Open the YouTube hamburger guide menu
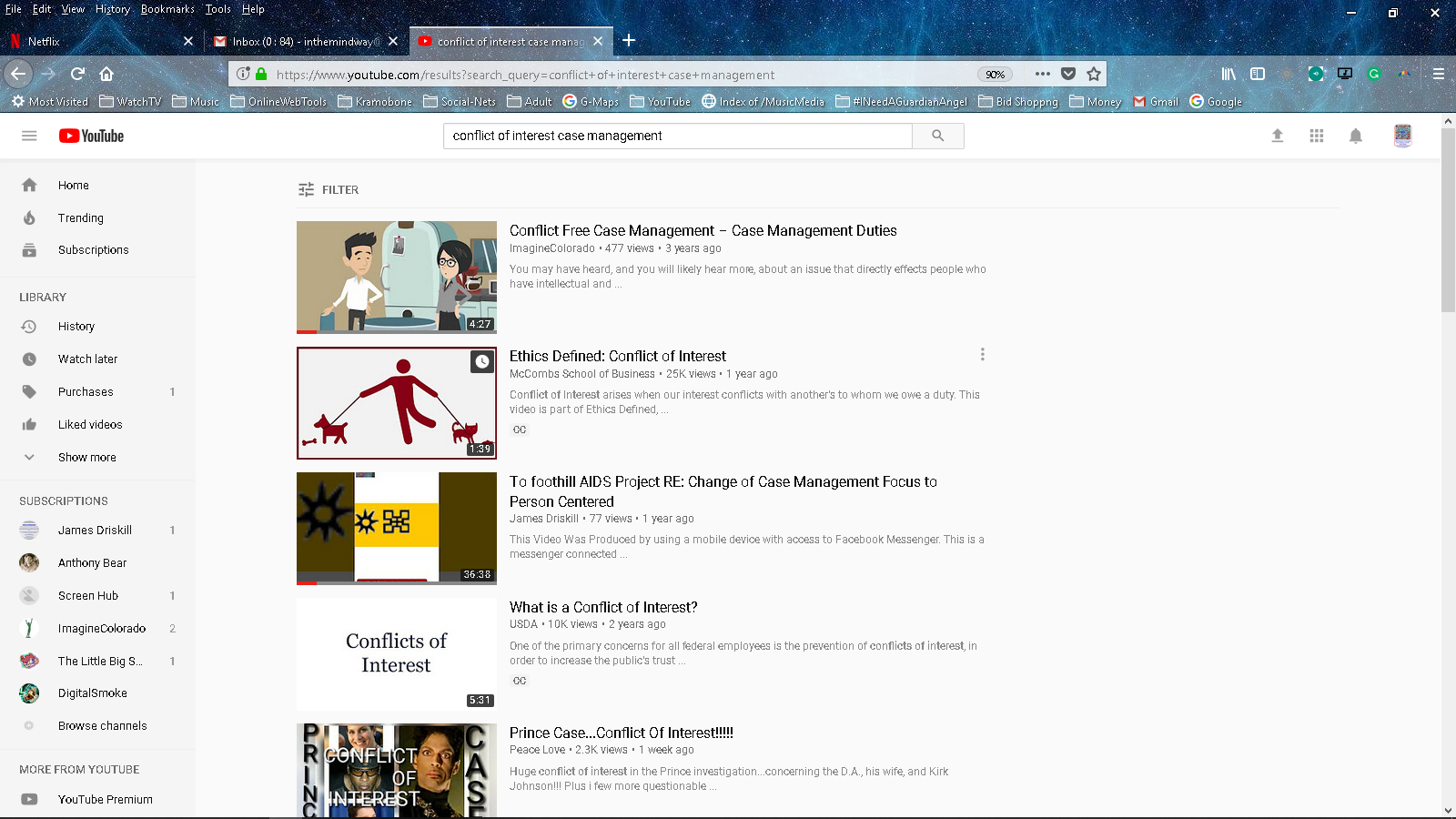This screenshot has width=1456, height=819. tap(29, 136)
